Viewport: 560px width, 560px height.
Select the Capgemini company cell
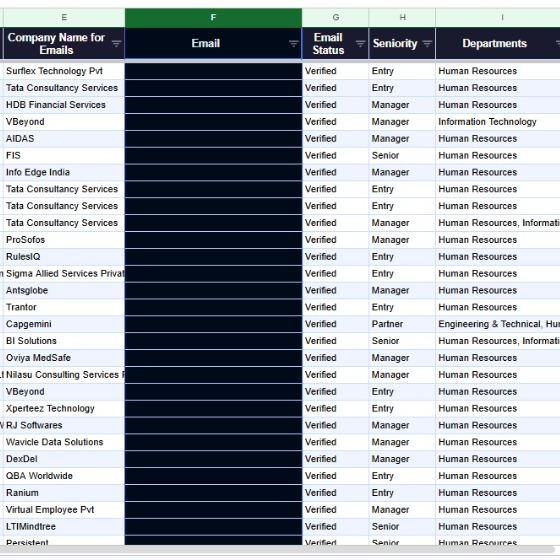(x=64, y=324)
